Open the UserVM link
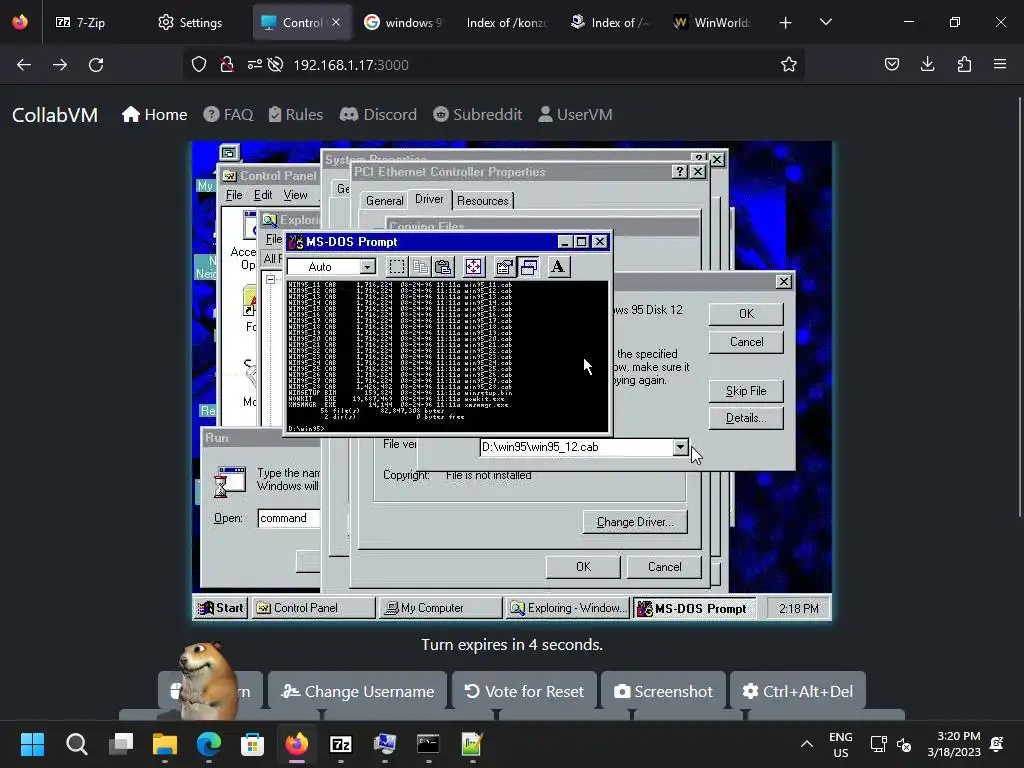Image resolution: width=1024 pixels, height=768 pixels. click(575, 114)
